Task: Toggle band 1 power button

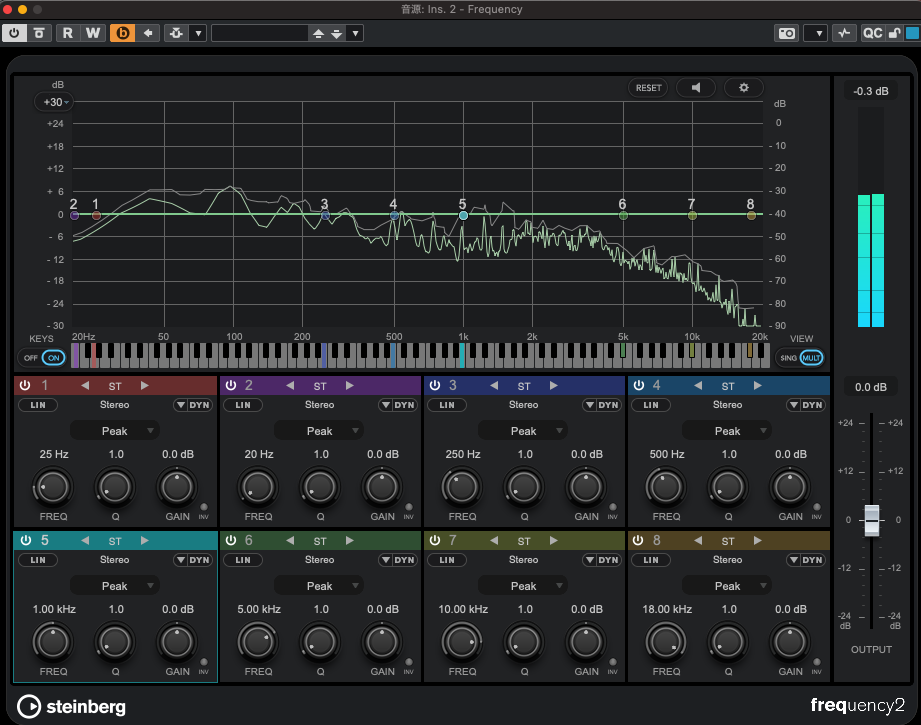Action: 25,386
